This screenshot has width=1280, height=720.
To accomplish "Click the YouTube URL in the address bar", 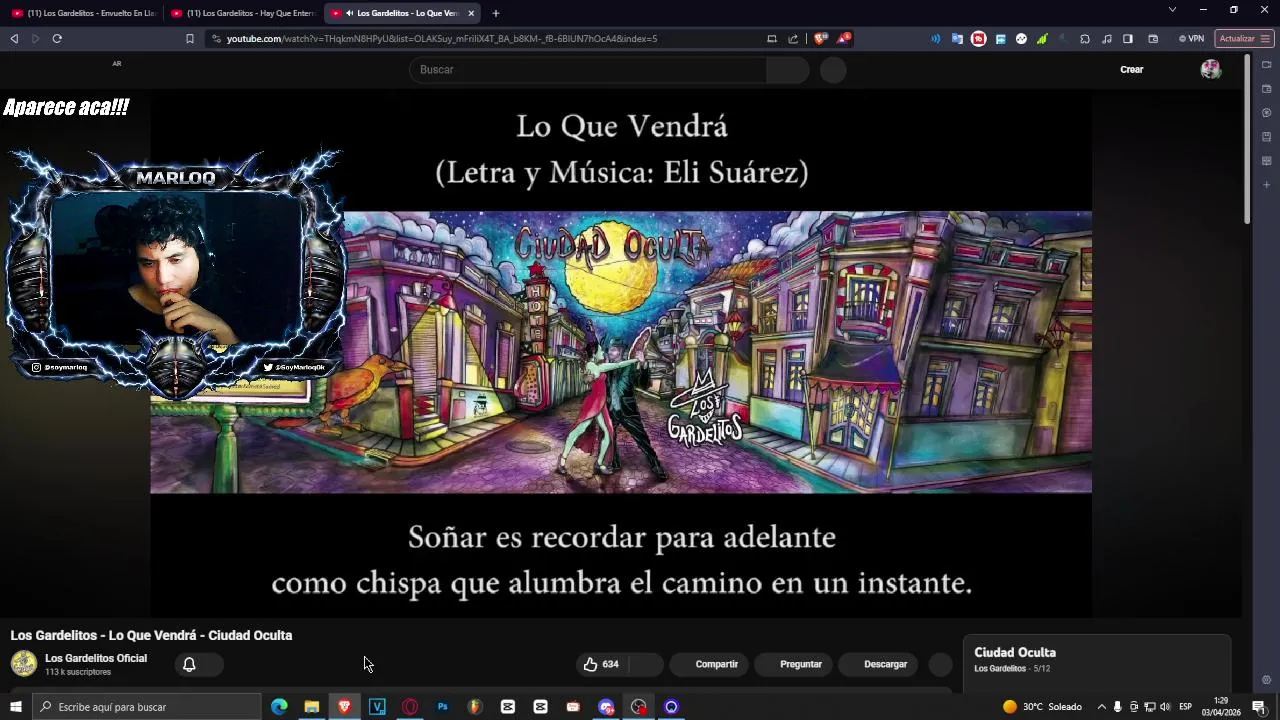I will pos(441,39).
